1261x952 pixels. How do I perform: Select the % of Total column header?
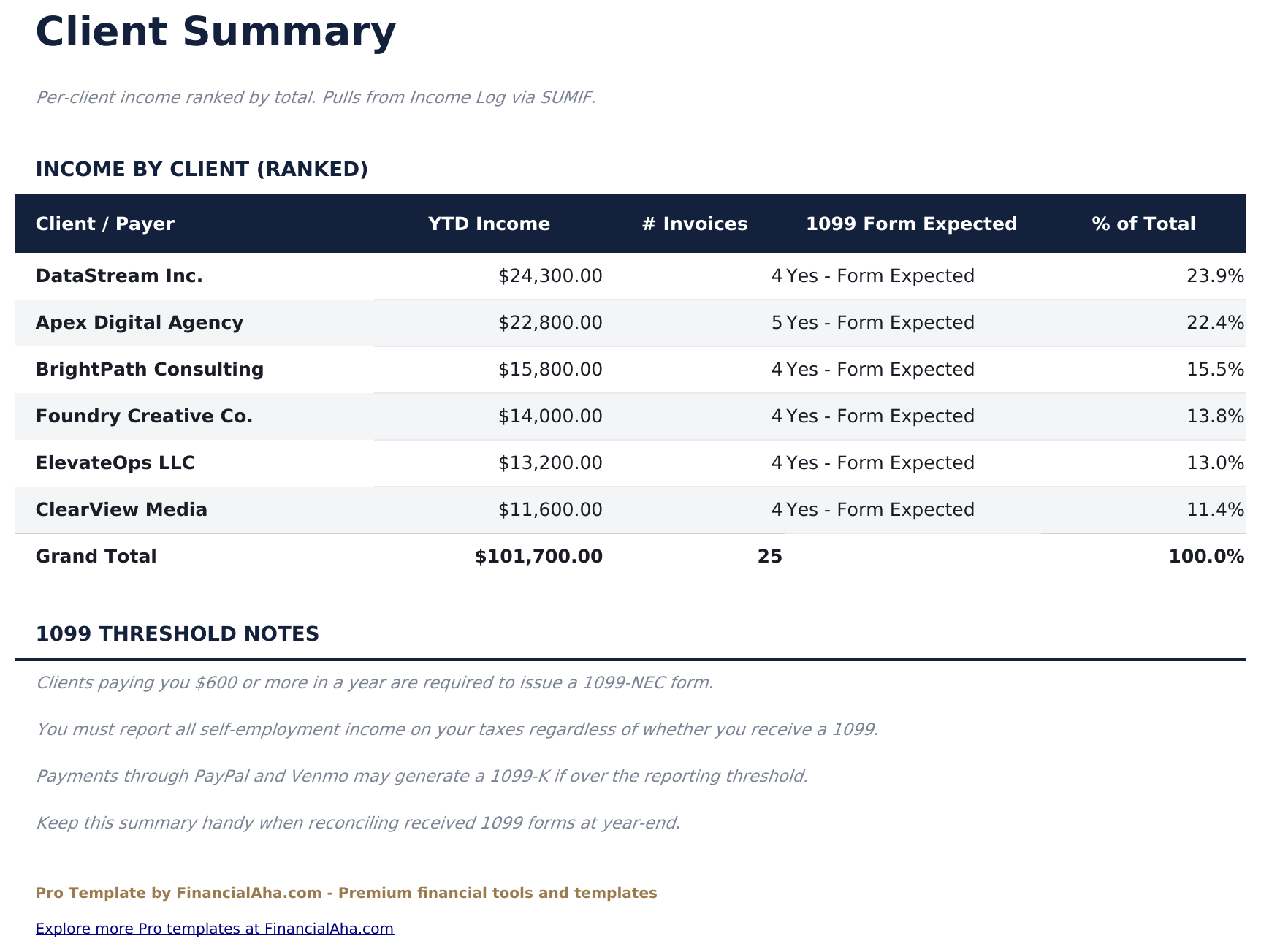tap(1143, 224)
